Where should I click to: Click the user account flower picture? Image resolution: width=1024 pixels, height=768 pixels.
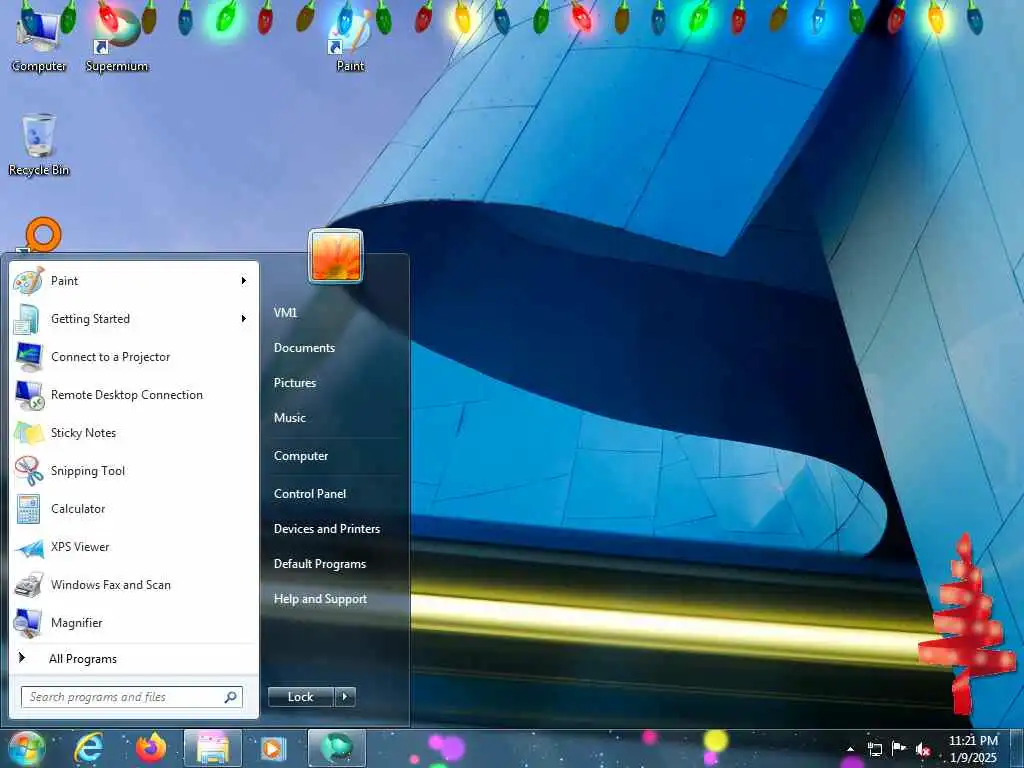[336, 257]
